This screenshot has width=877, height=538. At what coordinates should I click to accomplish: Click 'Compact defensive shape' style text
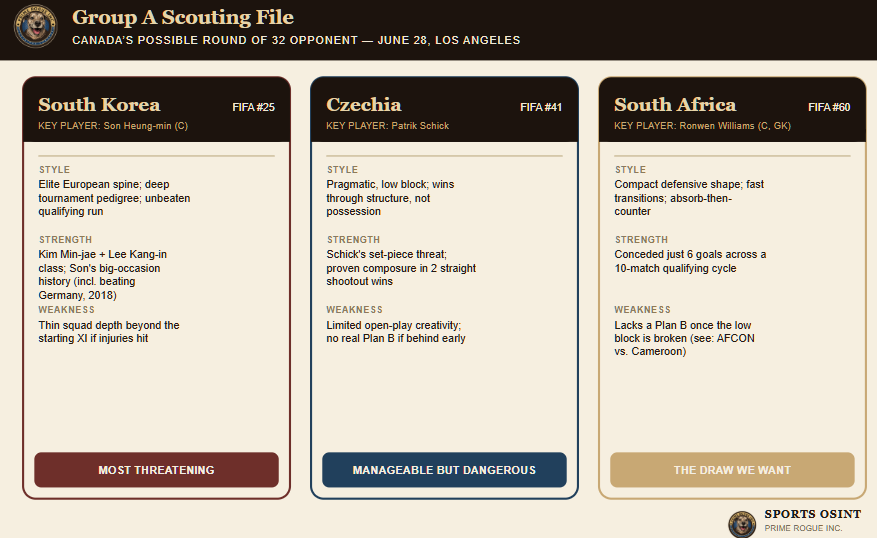[x=689, y=198]
